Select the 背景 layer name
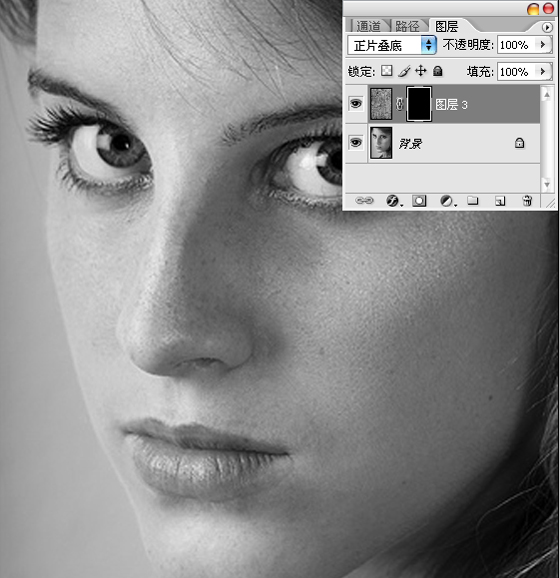Viewport: 560px width, 578px height. click(410, 144)
